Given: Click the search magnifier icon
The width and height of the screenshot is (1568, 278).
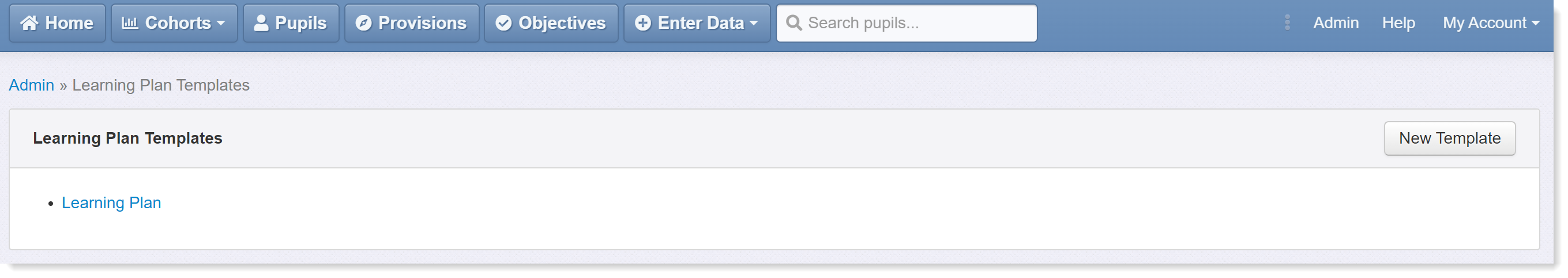Looking at the screenshot, I should [794, 23].
